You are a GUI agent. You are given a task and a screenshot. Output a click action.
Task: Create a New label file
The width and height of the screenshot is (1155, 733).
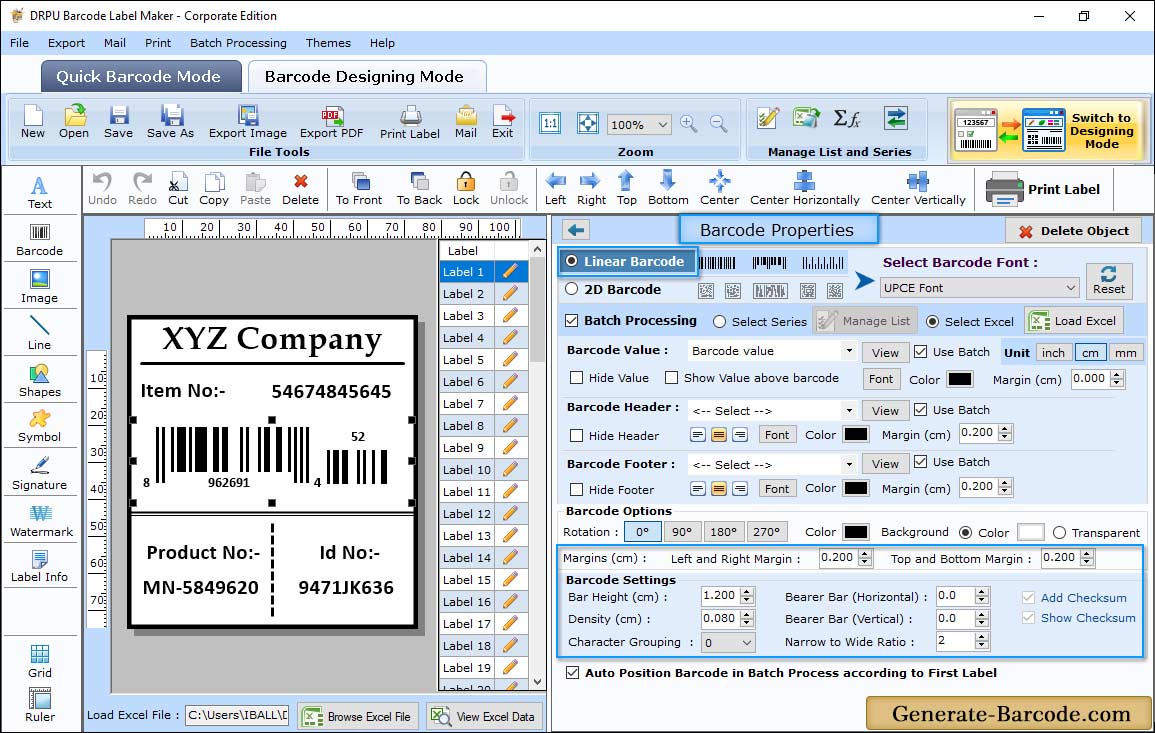[33, 122]
